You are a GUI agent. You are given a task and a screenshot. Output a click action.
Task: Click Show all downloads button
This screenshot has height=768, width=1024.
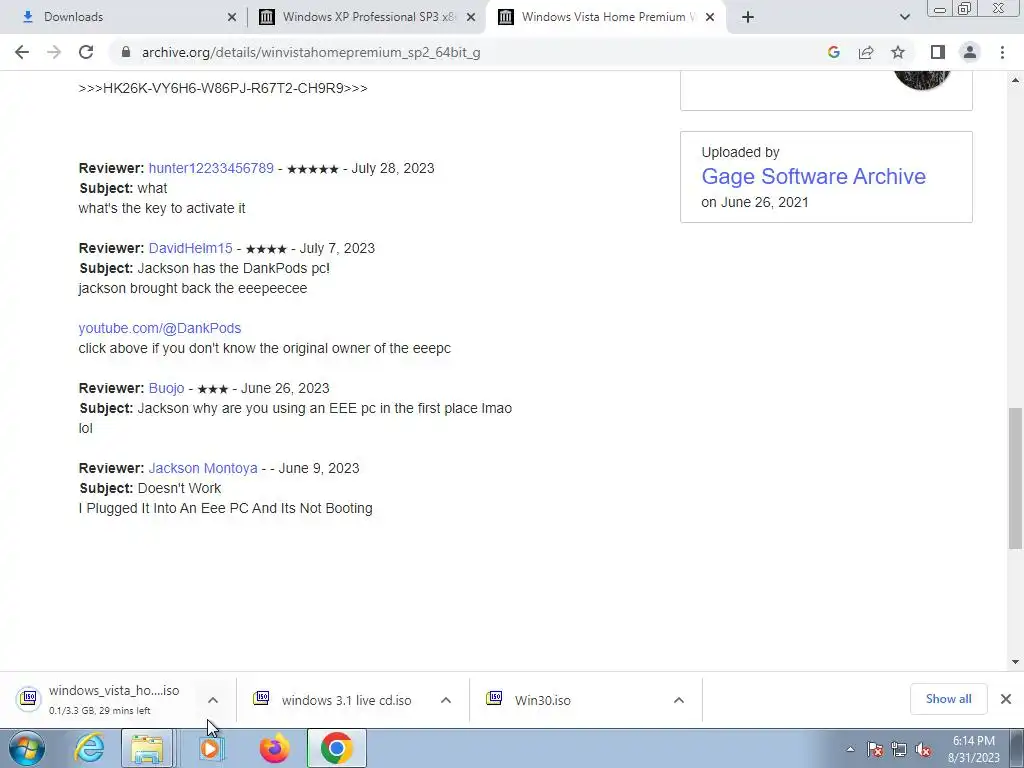(x=948, y=699)
